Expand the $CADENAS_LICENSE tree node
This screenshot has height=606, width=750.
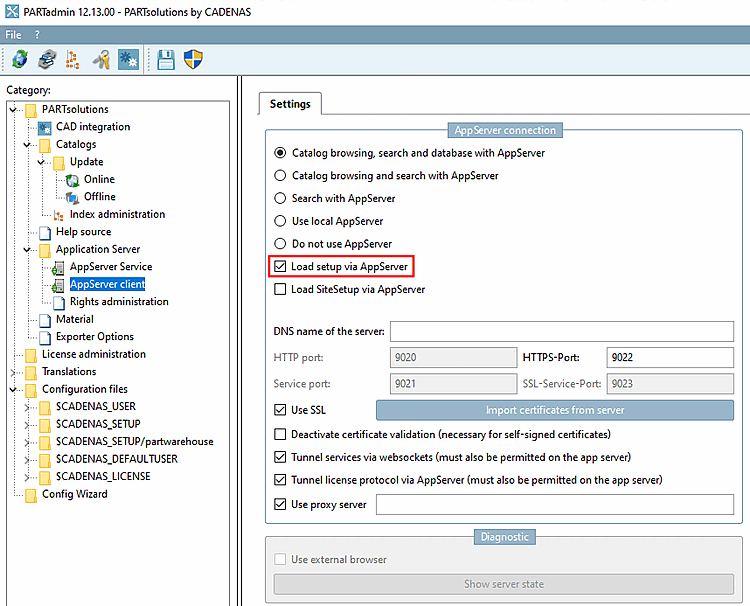pyautogui.click(x=27, y=477)
